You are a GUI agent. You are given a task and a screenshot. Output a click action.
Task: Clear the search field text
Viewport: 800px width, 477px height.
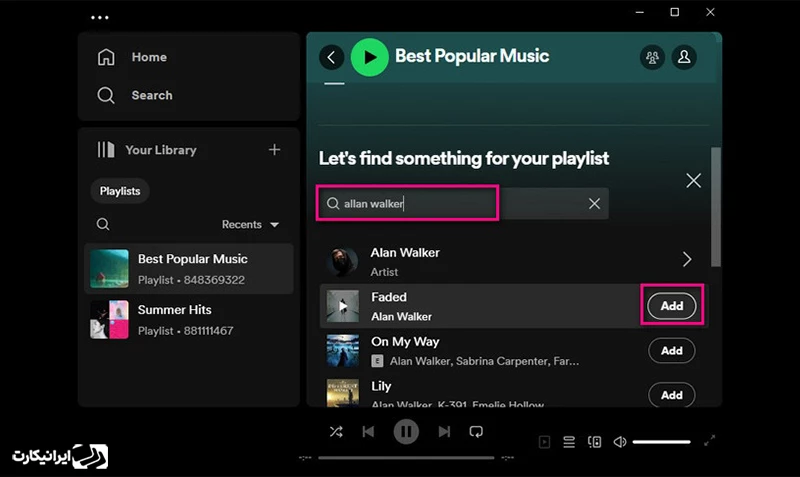(594, 204)
